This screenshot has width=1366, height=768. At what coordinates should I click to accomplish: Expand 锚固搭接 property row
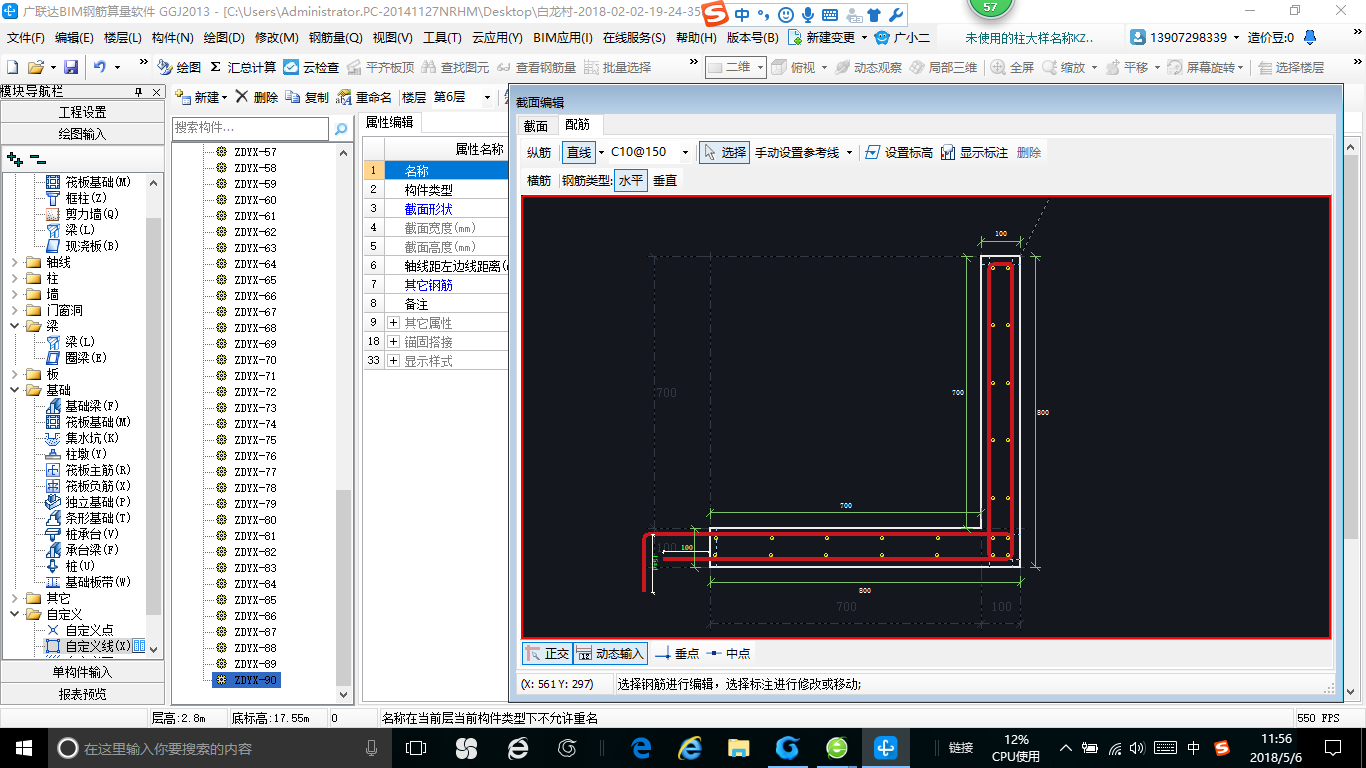[x=394, y=342]
